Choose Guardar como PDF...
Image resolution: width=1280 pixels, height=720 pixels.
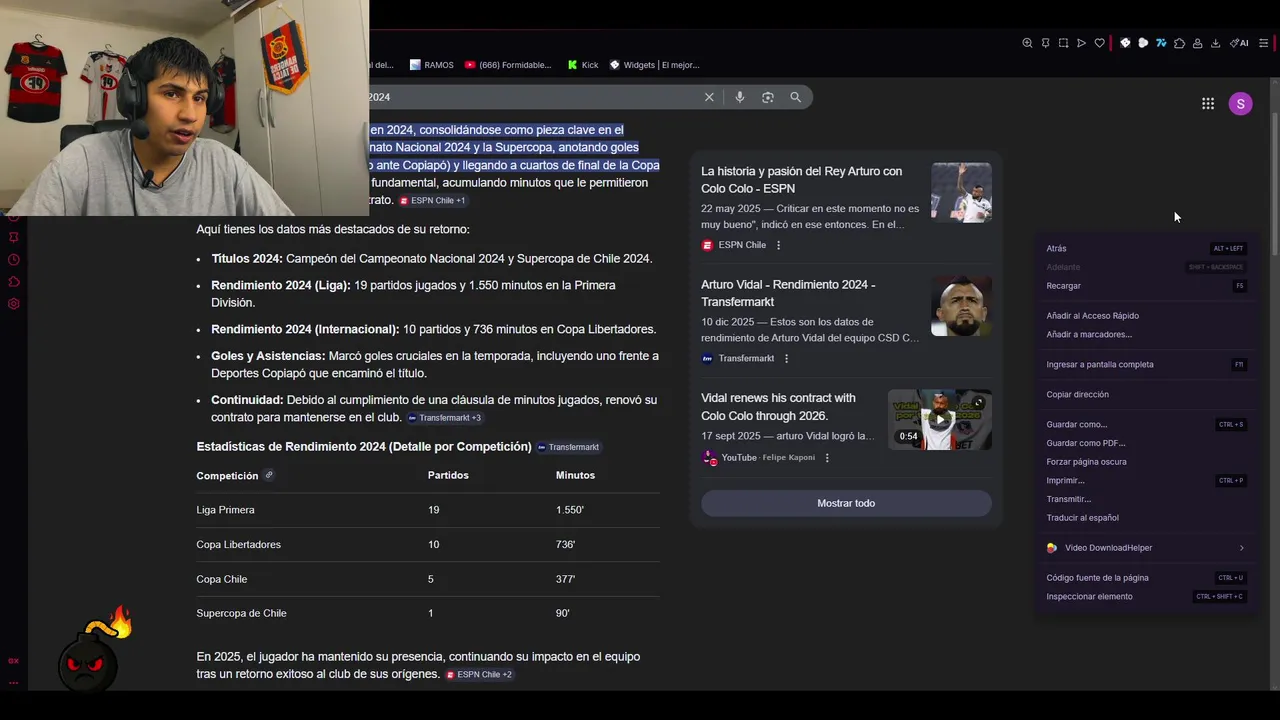(1145, 443)
